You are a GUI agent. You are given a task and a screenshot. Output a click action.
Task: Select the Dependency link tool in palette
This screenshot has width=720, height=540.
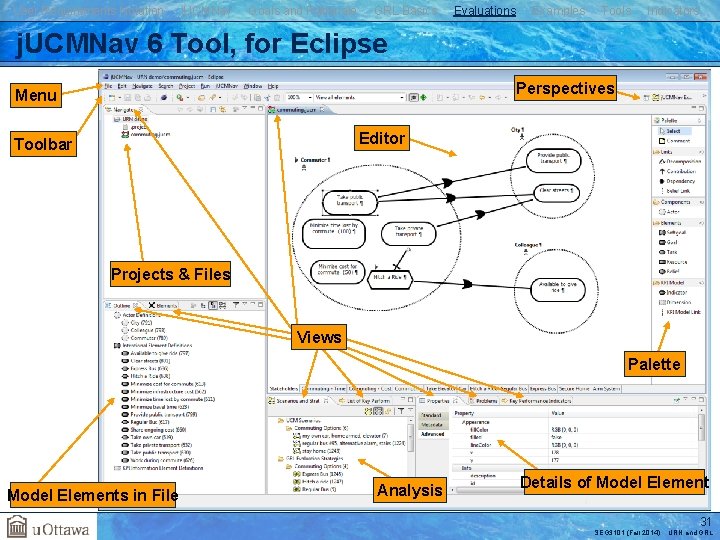[677, 181]
